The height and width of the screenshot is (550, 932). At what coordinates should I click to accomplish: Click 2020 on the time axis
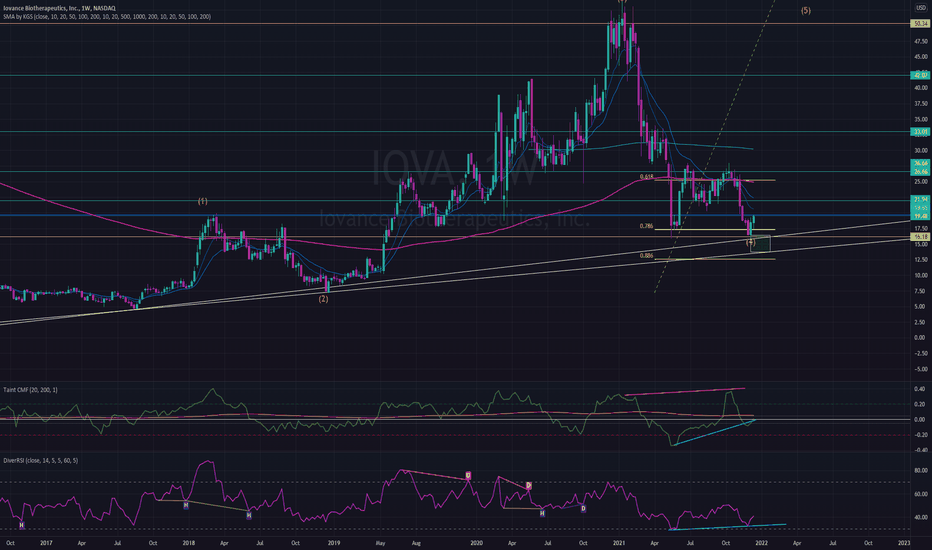476,543
